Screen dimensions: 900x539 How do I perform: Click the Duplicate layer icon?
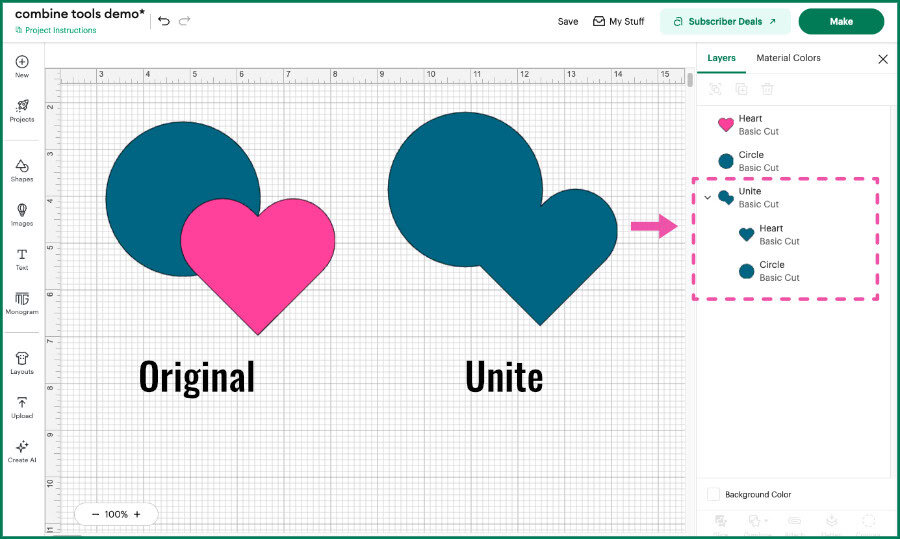tap(741, 89)
